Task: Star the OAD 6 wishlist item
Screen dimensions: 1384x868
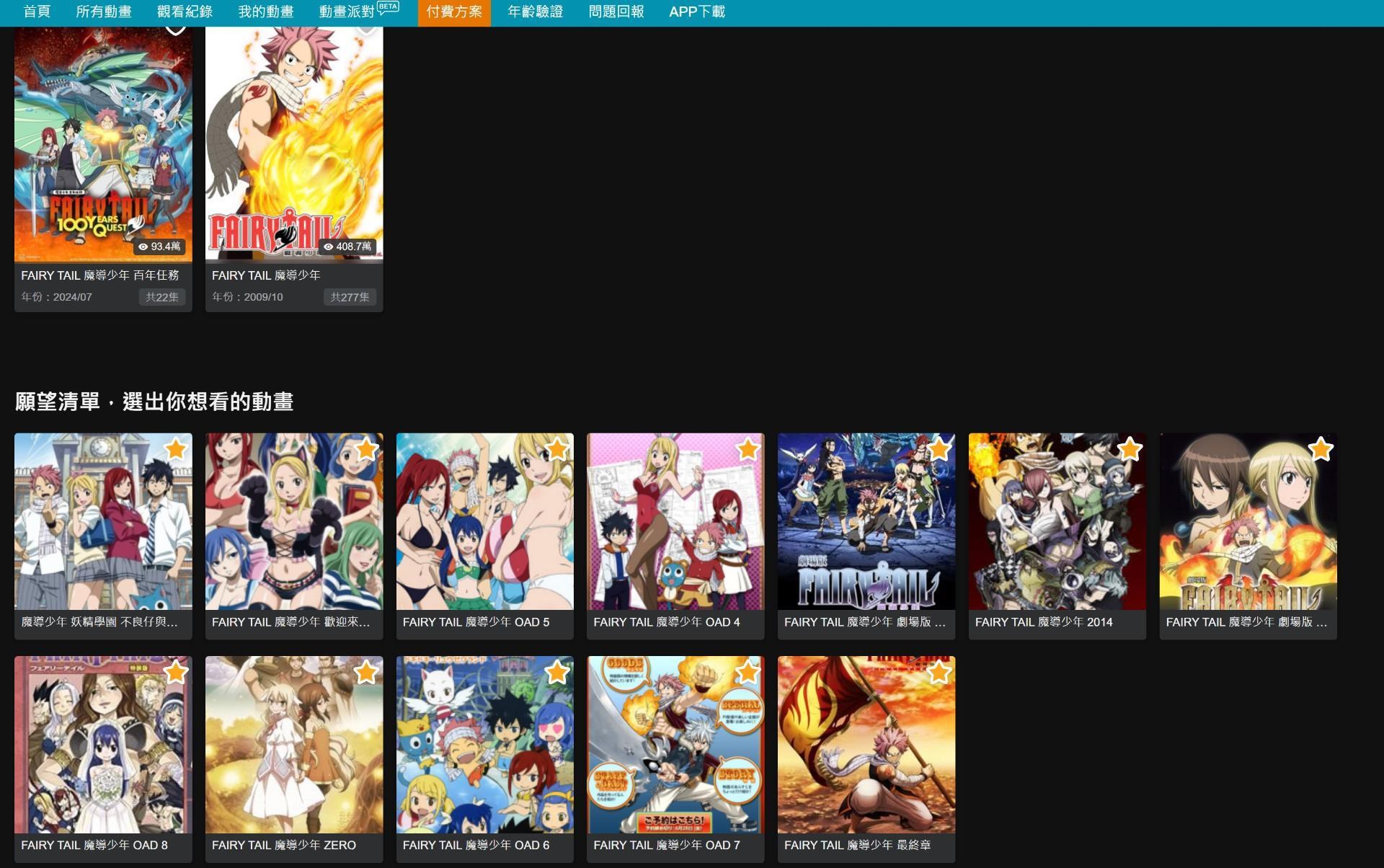Action: 557,673
